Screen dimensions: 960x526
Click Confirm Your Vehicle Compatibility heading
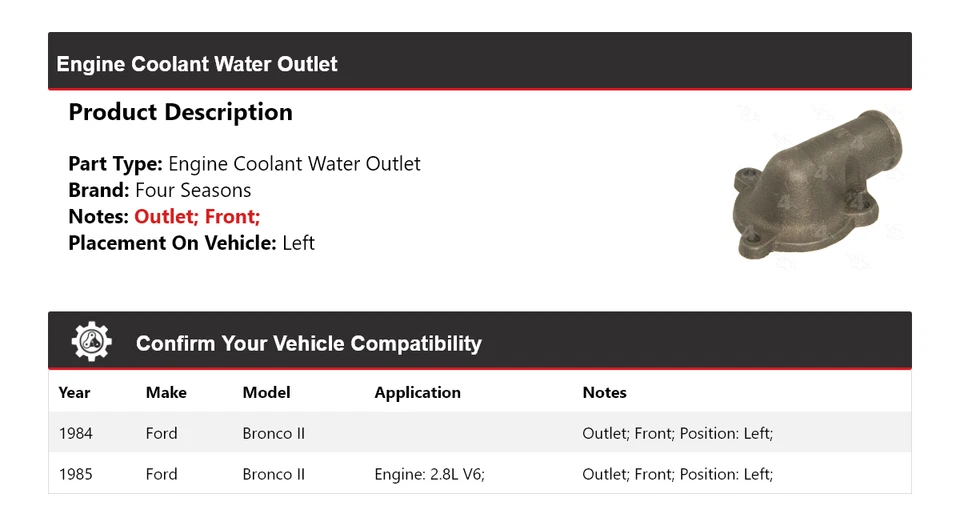click(x=308, y=344)
